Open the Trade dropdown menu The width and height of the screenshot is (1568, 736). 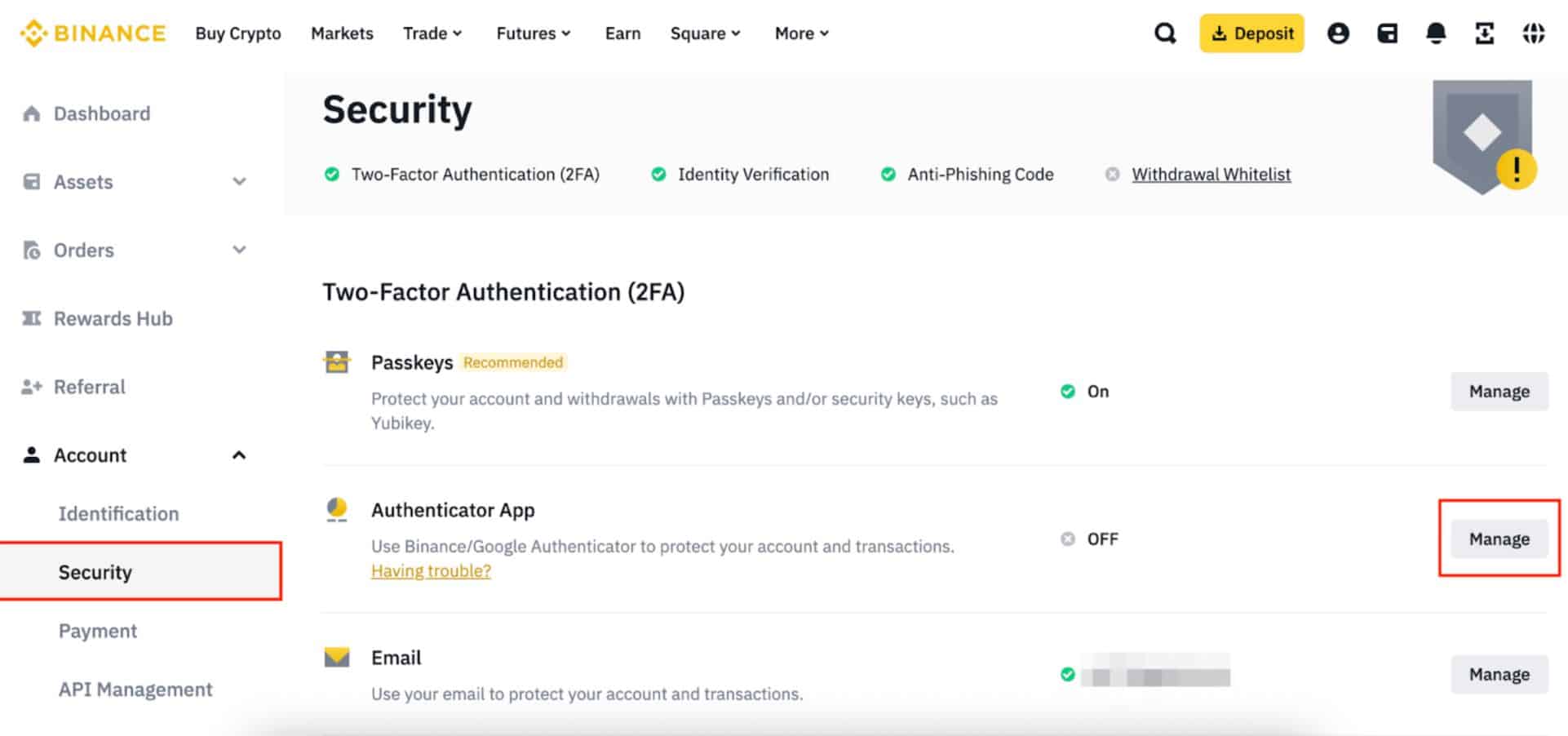(x=432, y=33)
